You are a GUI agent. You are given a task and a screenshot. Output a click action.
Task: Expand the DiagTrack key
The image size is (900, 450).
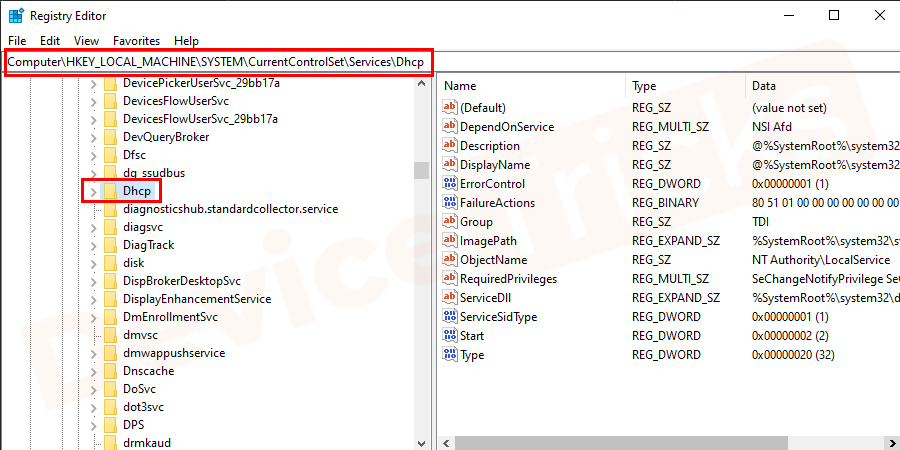[x=94, y=245]
